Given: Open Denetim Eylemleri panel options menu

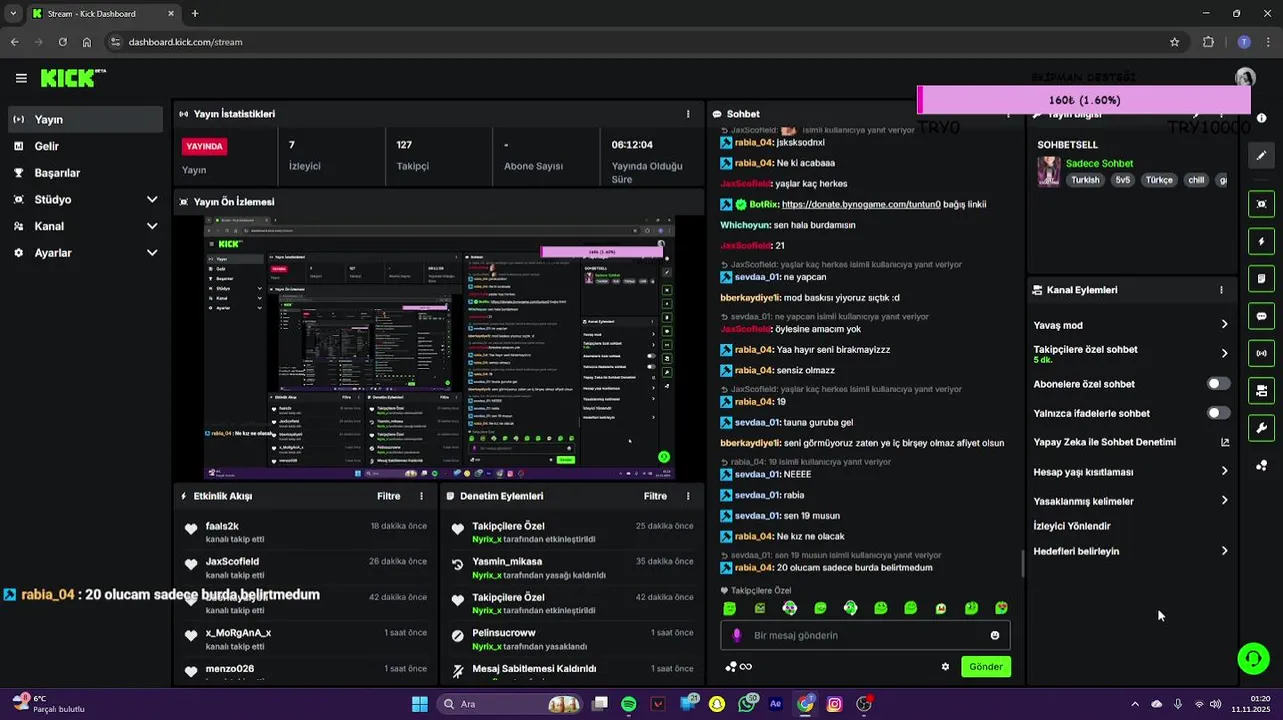Looking at the screenshot, I should point(688,496).
